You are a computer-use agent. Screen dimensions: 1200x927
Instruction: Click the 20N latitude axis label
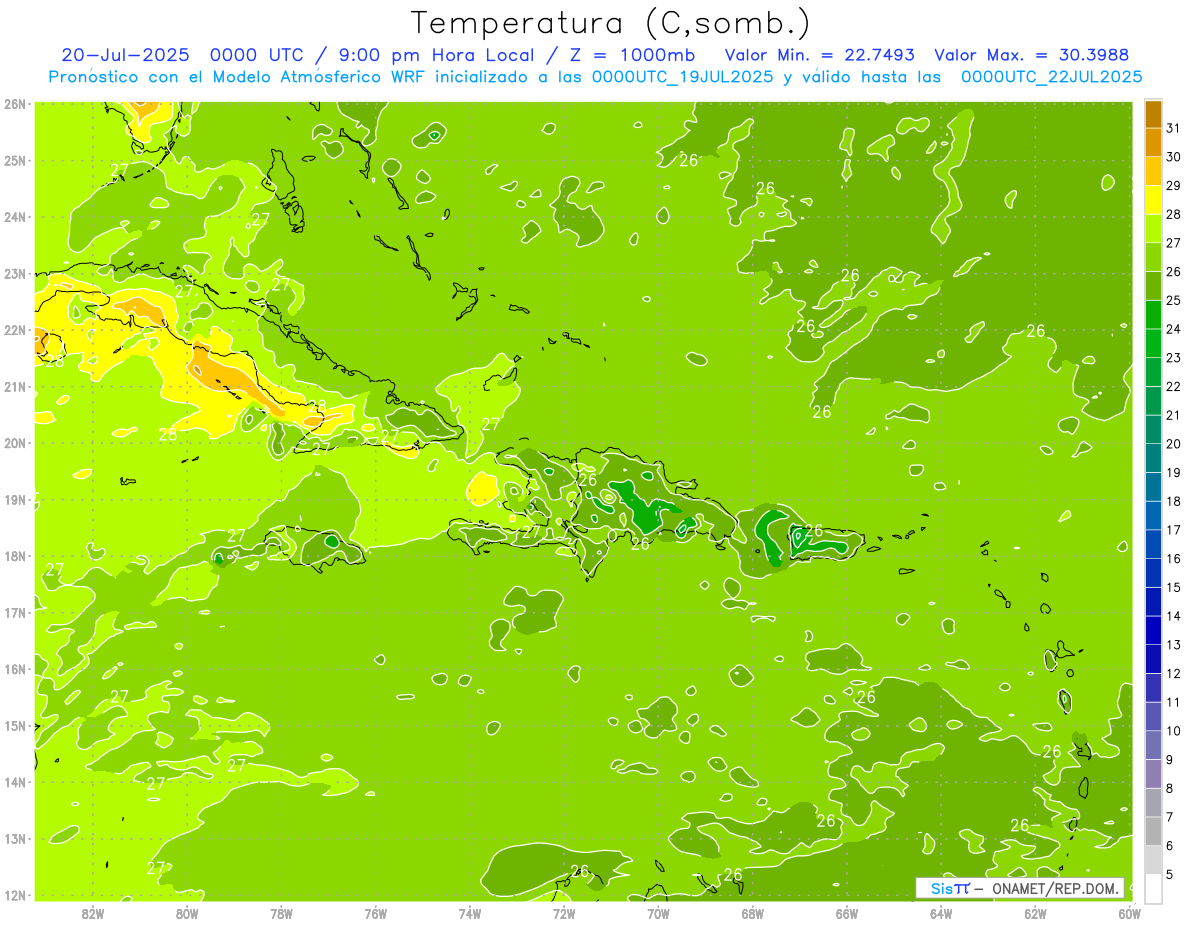(15, 443)
